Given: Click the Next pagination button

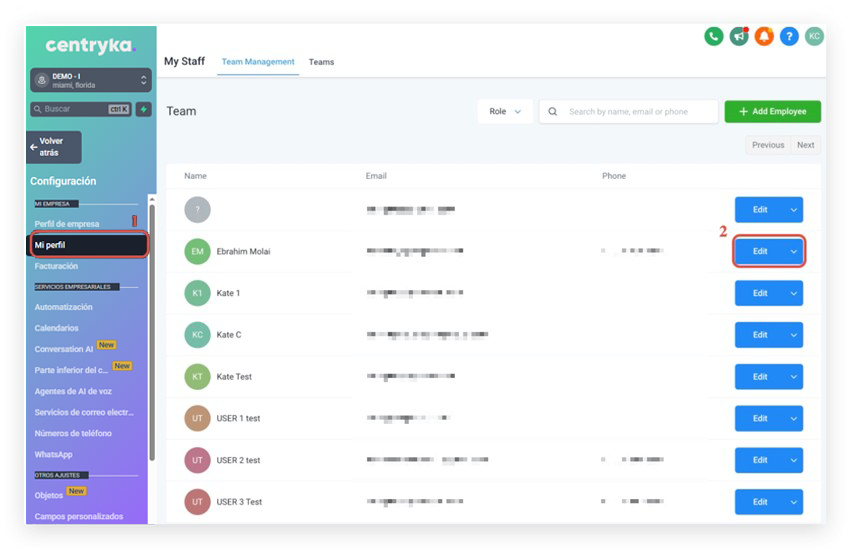Looking at the screenshot, I should coord(805,145).
